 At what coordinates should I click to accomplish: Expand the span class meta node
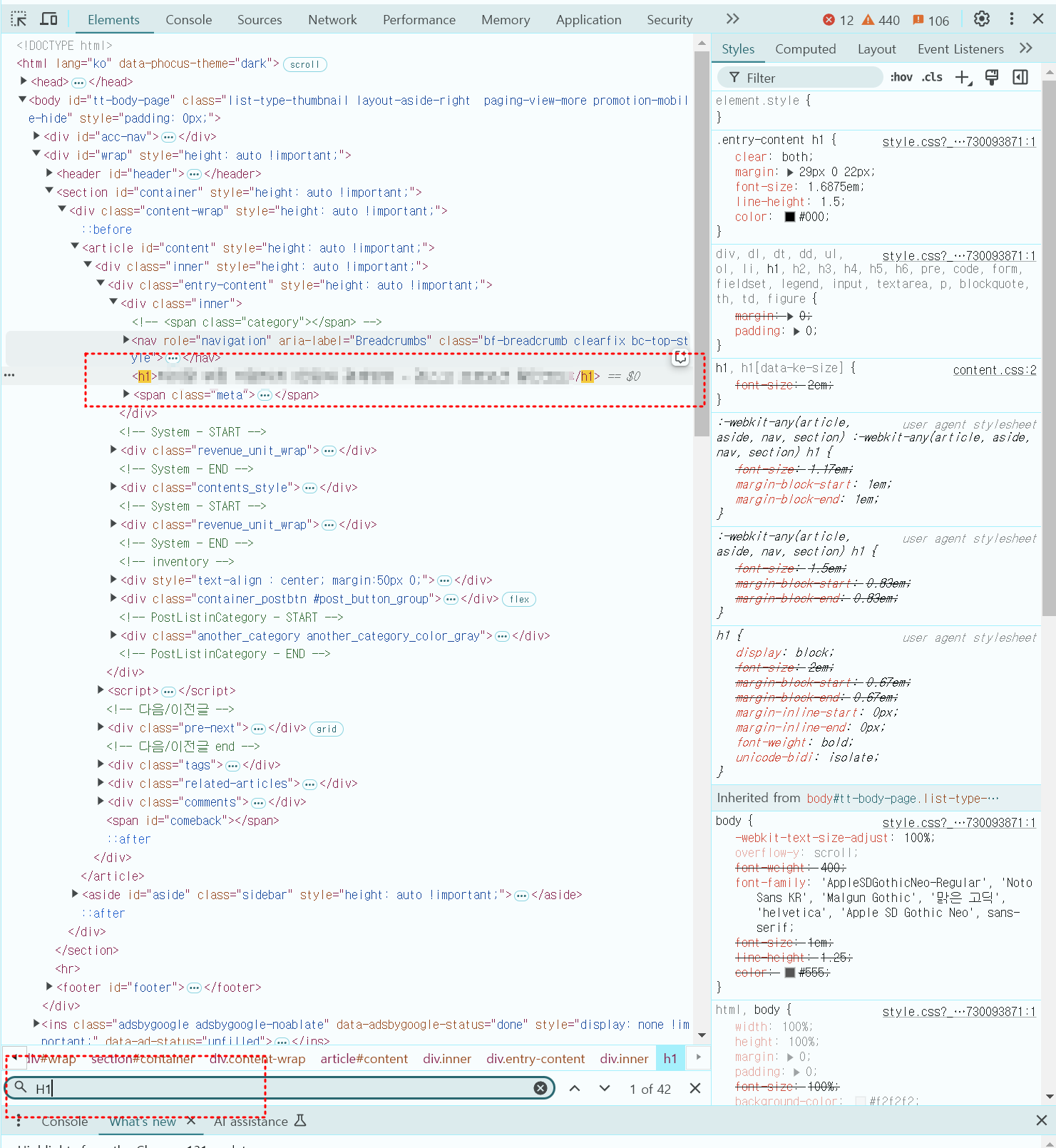pos(126,394)
